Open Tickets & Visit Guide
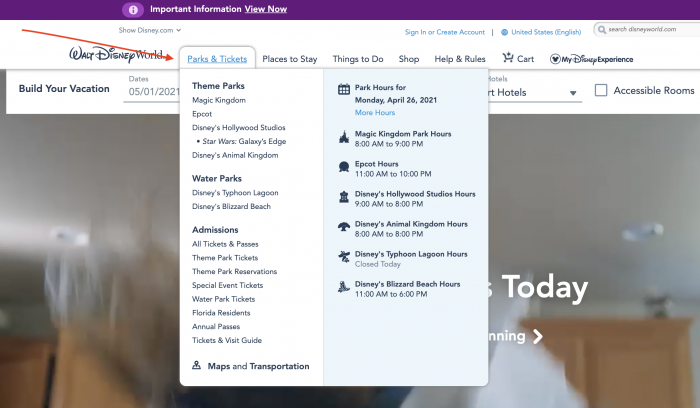 pos(227,340)
